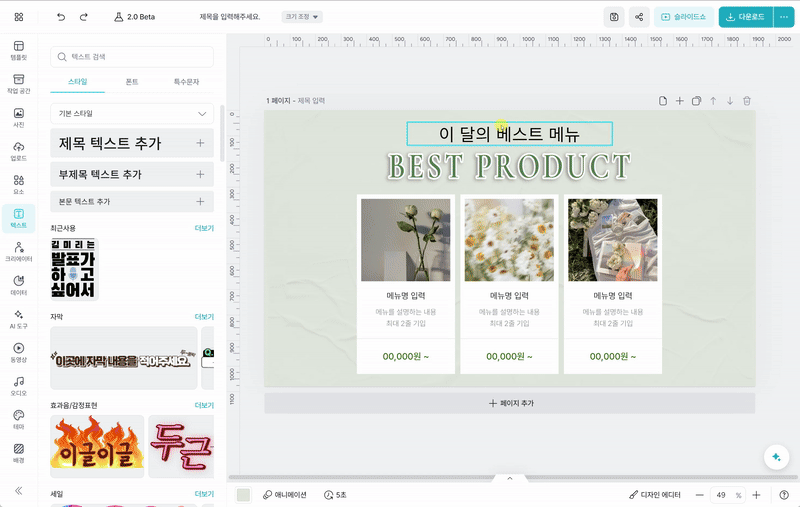This screenshot has height=507, width=800.
Task: Expand the 기본 스타일 dropdown
Action: [132, 114]
